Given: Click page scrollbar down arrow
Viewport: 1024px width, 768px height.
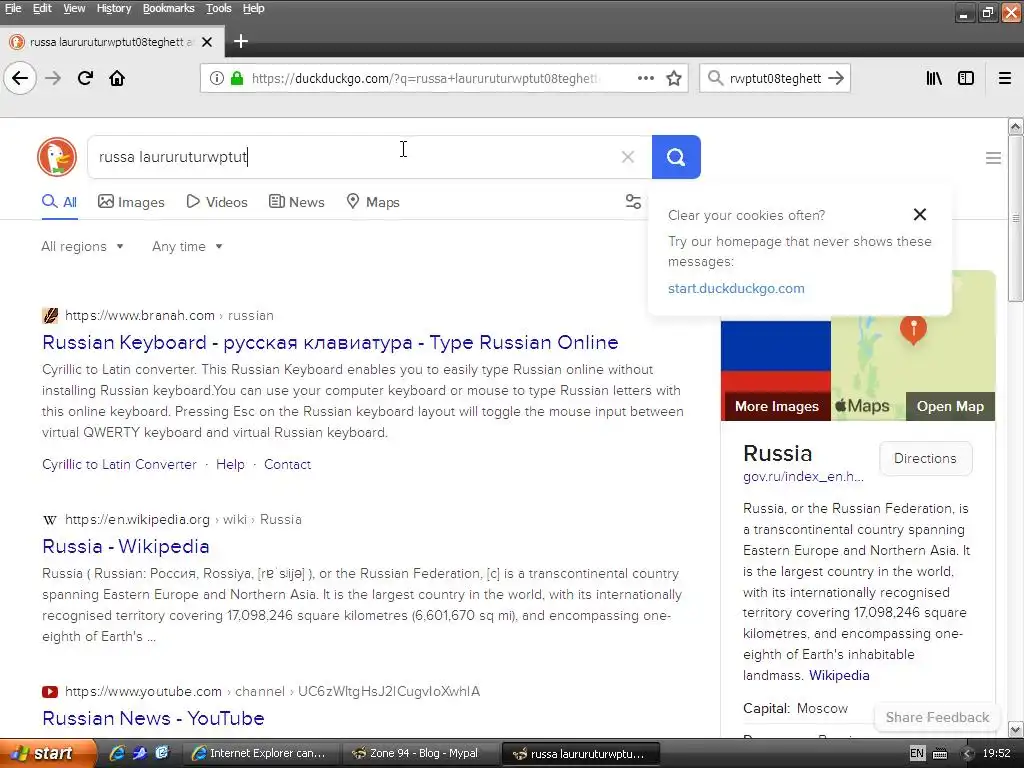Looking at the screenshot, I should [1016, 729].
